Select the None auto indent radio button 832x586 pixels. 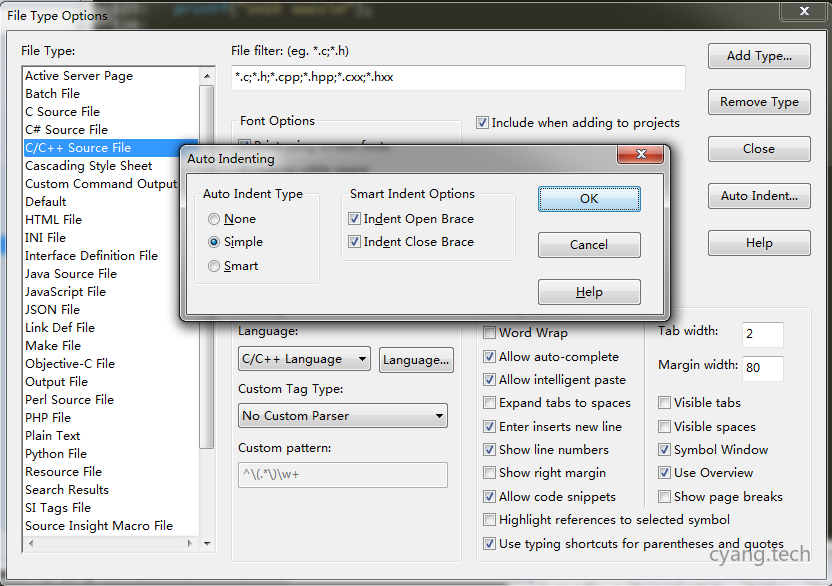click(x=214, y=219)
